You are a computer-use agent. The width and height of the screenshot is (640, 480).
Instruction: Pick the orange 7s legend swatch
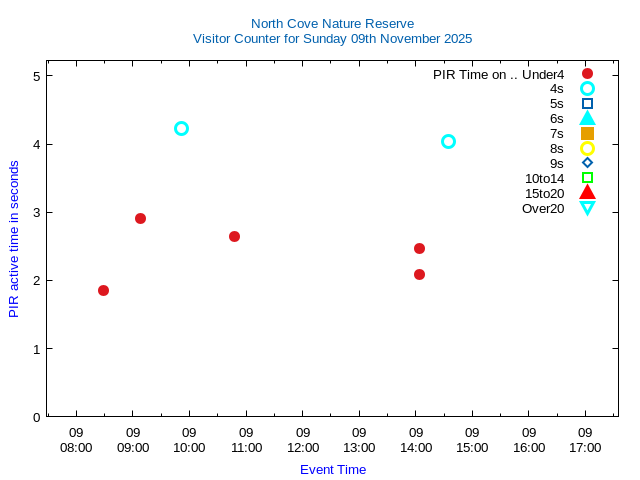[x=587, y=133]
